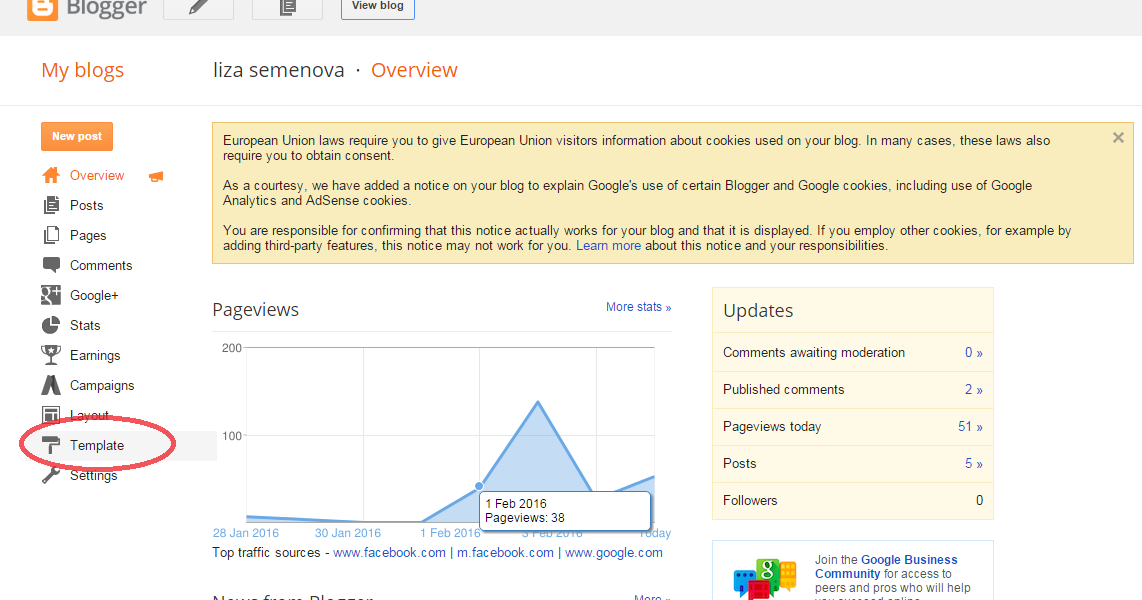1142x600 pixels.
Task: Open Earnings in the sidebar
Action: point(95,355)
